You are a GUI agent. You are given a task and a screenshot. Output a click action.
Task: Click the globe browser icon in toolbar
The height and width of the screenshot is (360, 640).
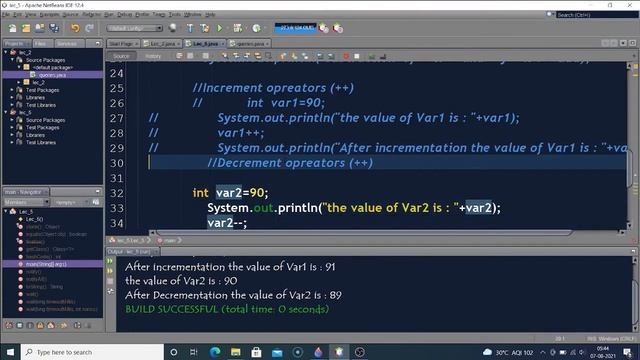pos(173,28)
